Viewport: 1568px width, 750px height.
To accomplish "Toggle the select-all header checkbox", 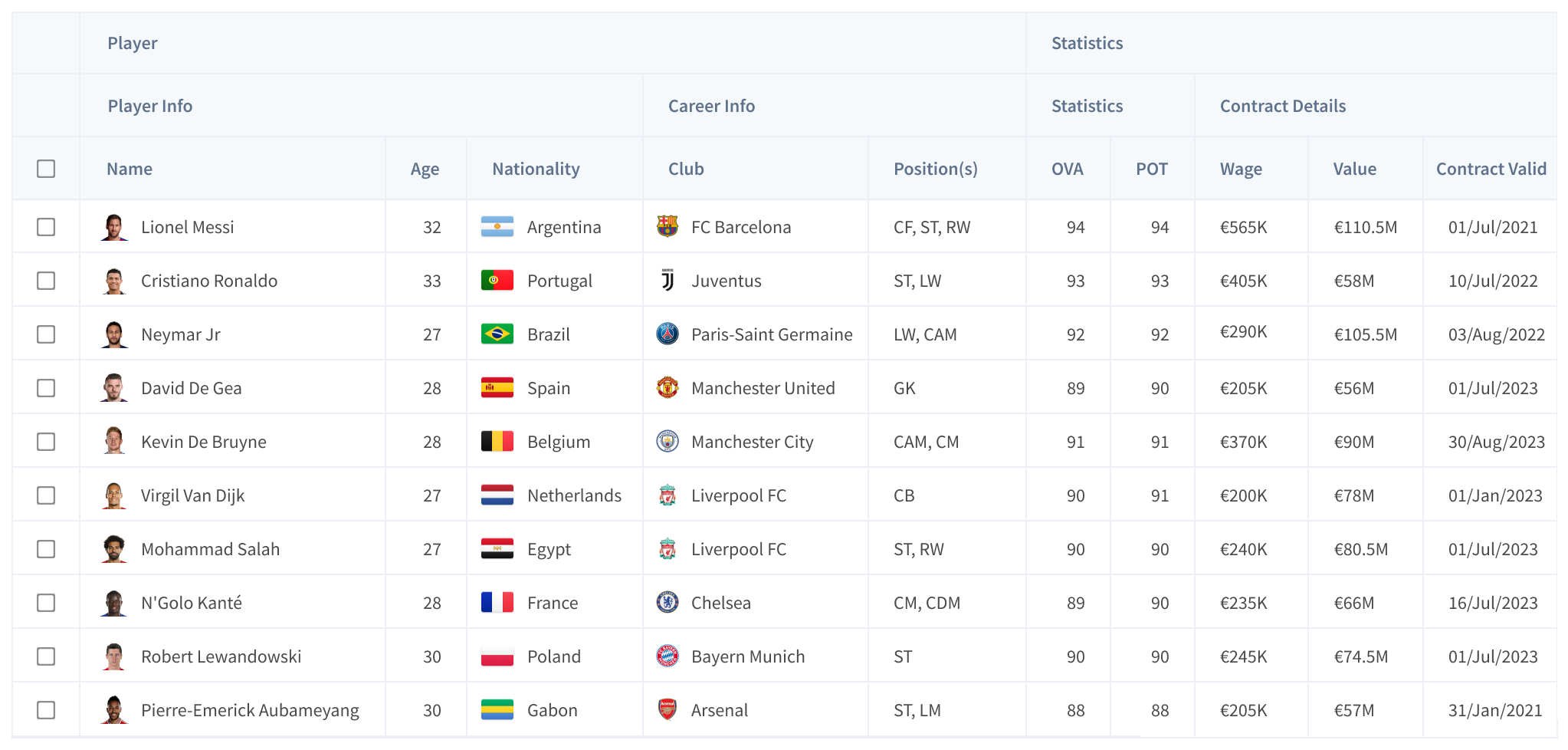I will point(46,169).
